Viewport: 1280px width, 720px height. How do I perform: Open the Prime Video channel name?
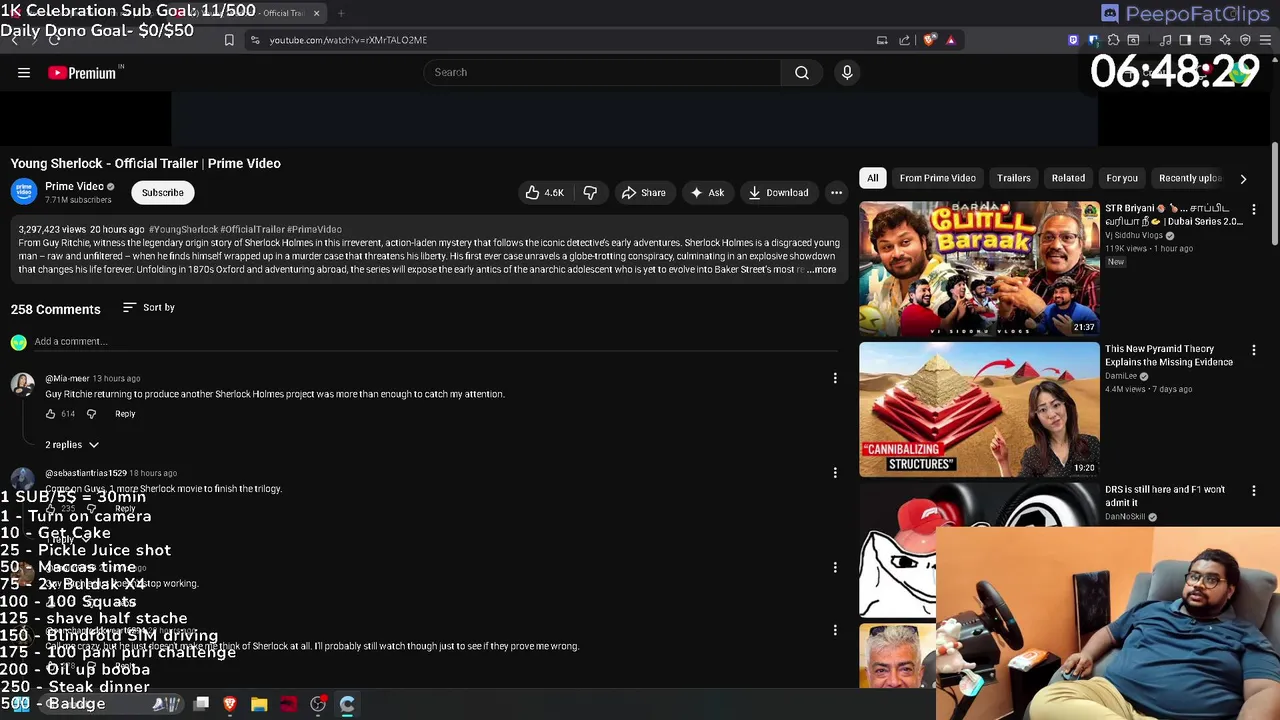point(74,186)
